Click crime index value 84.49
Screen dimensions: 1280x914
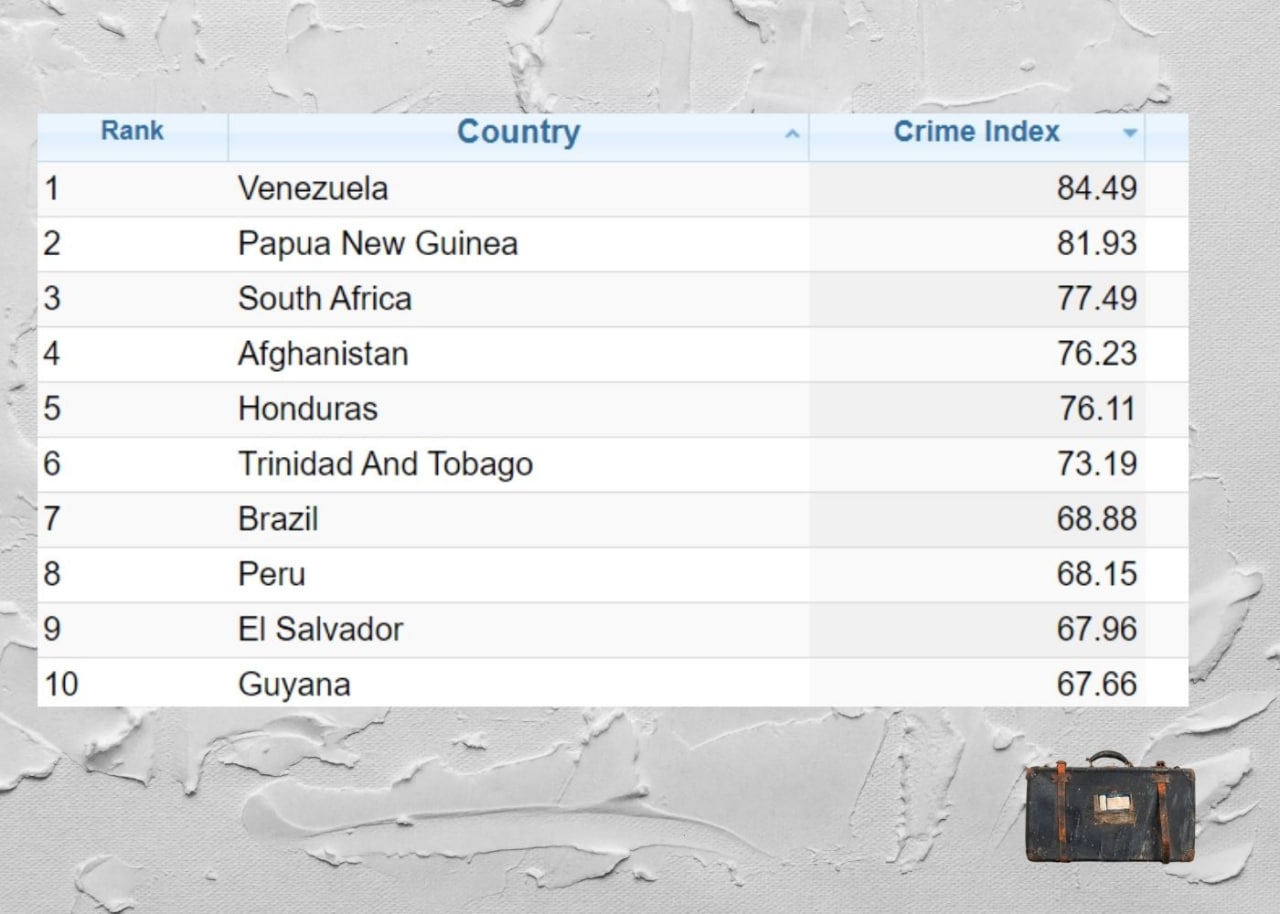(x=1096, y=189)
